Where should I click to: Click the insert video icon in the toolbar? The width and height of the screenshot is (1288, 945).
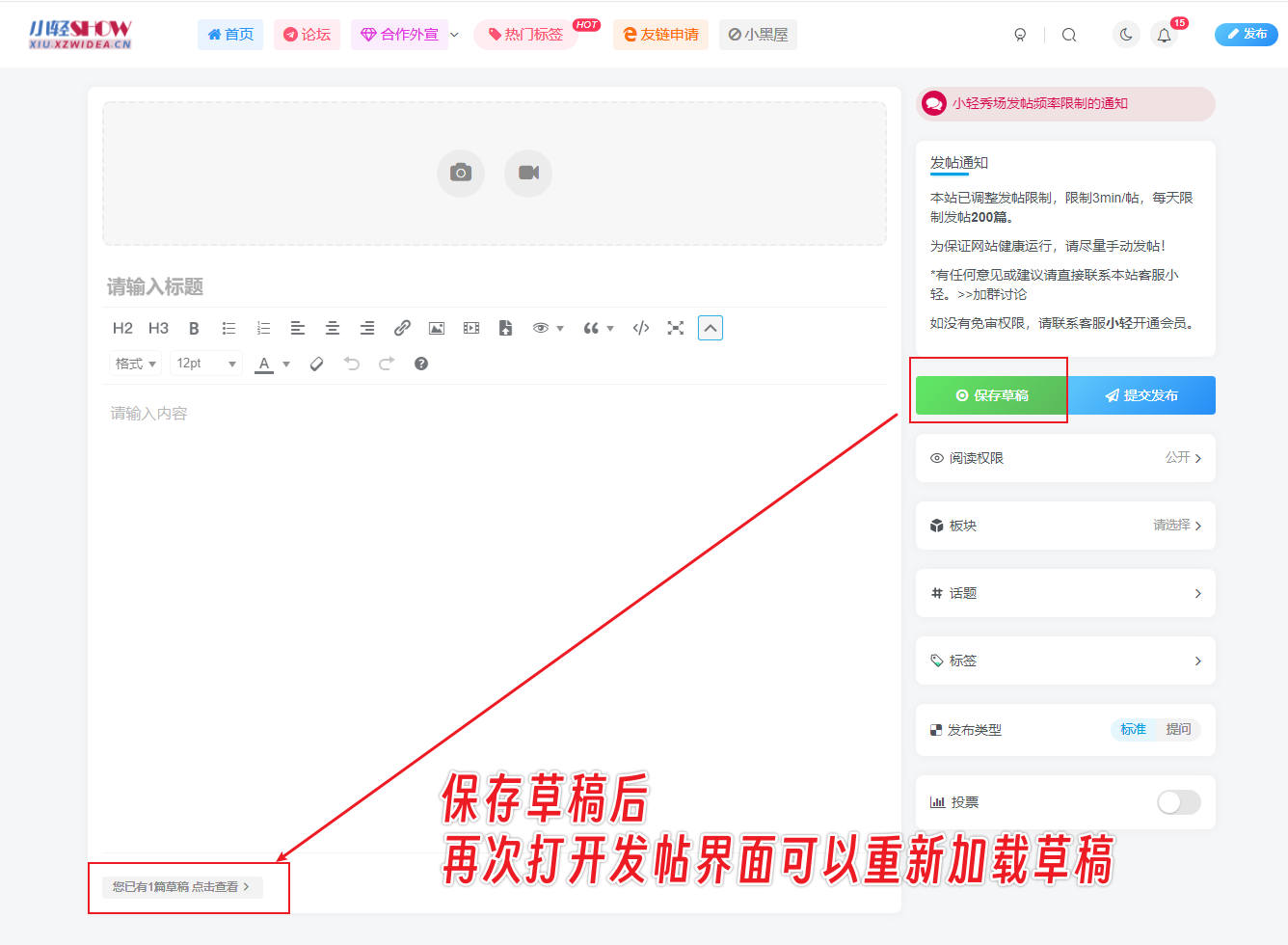[470, 328]
